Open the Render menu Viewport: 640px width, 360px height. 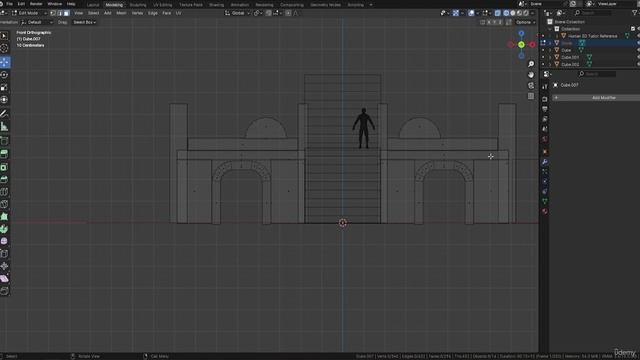tap(36, 4)
